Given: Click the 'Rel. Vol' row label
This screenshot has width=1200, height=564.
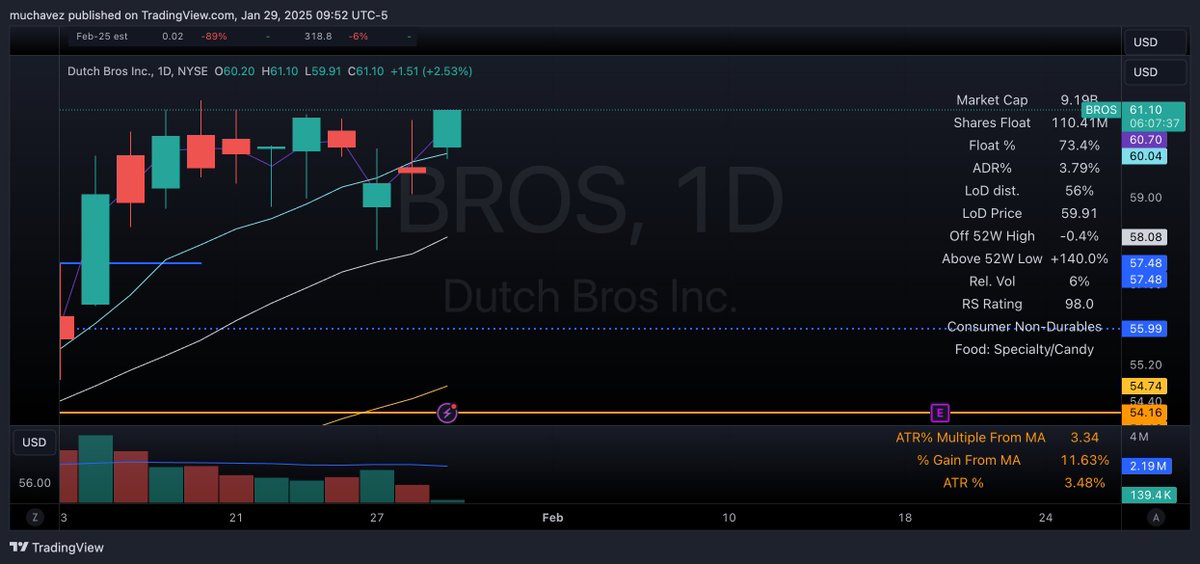Looking at the screenshot, I should point(992,281).
